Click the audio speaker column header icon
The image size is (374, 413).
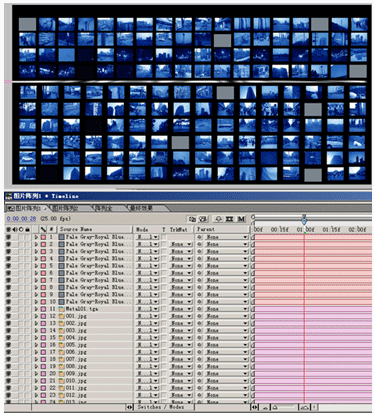tap(15, 229)
